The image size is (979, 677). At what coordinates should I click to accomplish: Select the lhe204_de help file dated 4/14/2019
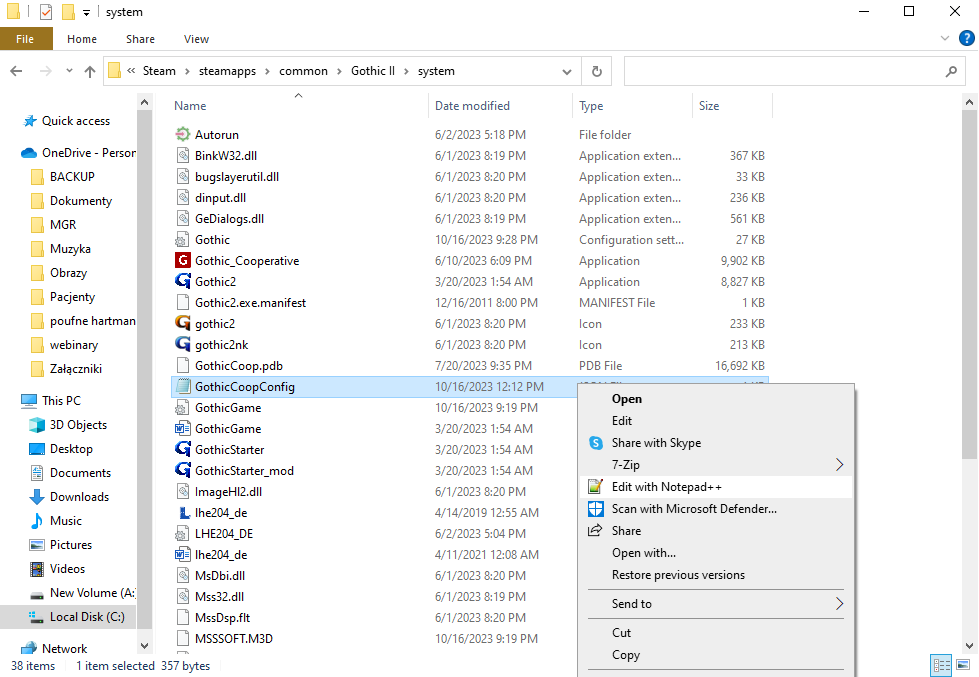tap(182, 513)
